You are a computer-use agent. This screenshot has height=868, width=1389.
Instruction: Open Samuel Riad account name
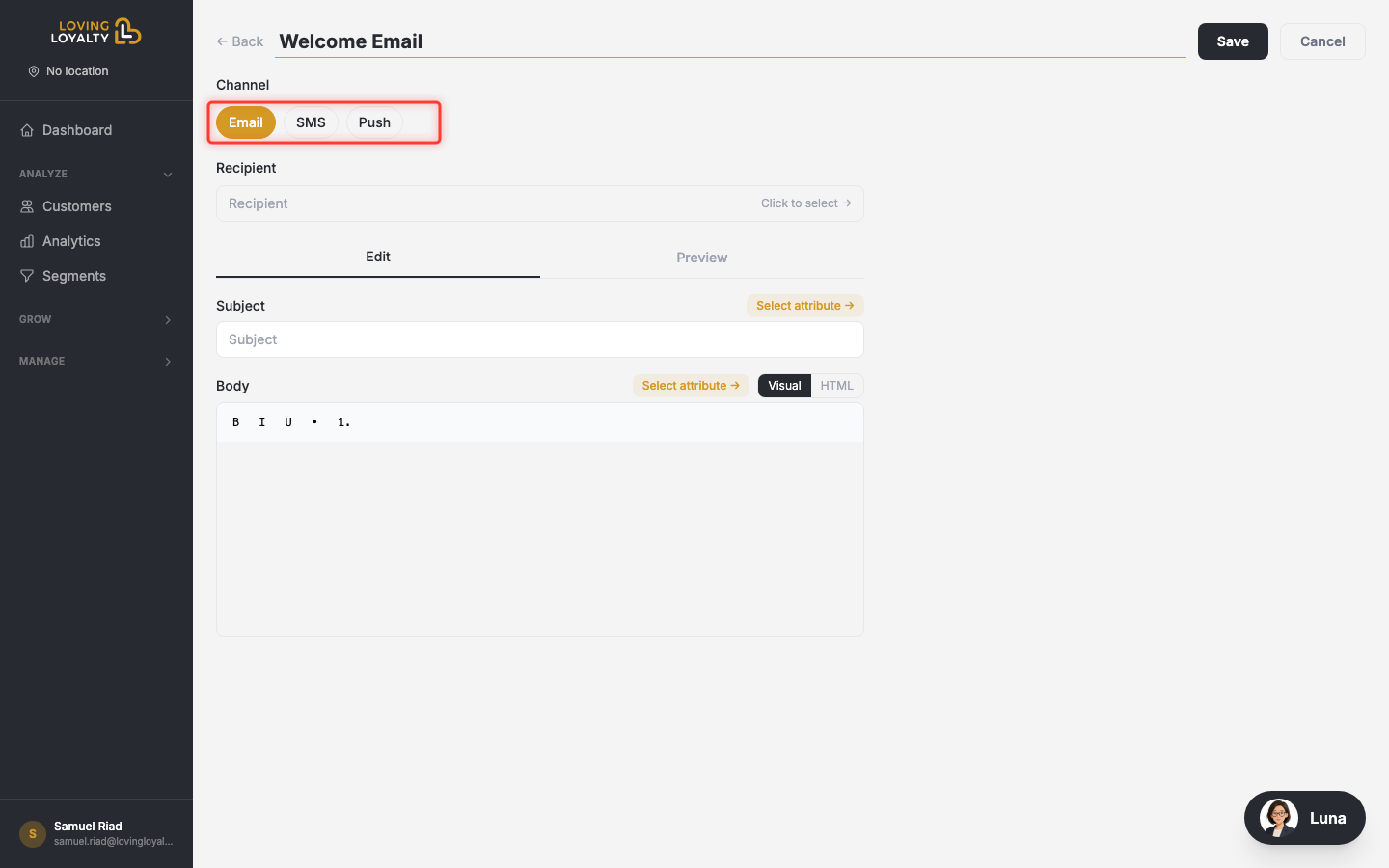click(x=88, y=827)
